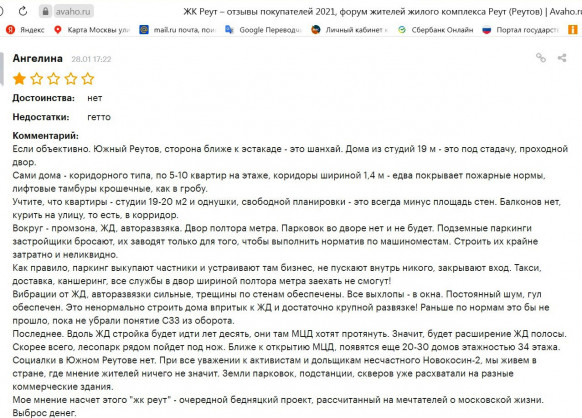The height and width of the screenshot is (418, 582).
Task: Open the Яндекс bookmark
Action: coord(25,30)
